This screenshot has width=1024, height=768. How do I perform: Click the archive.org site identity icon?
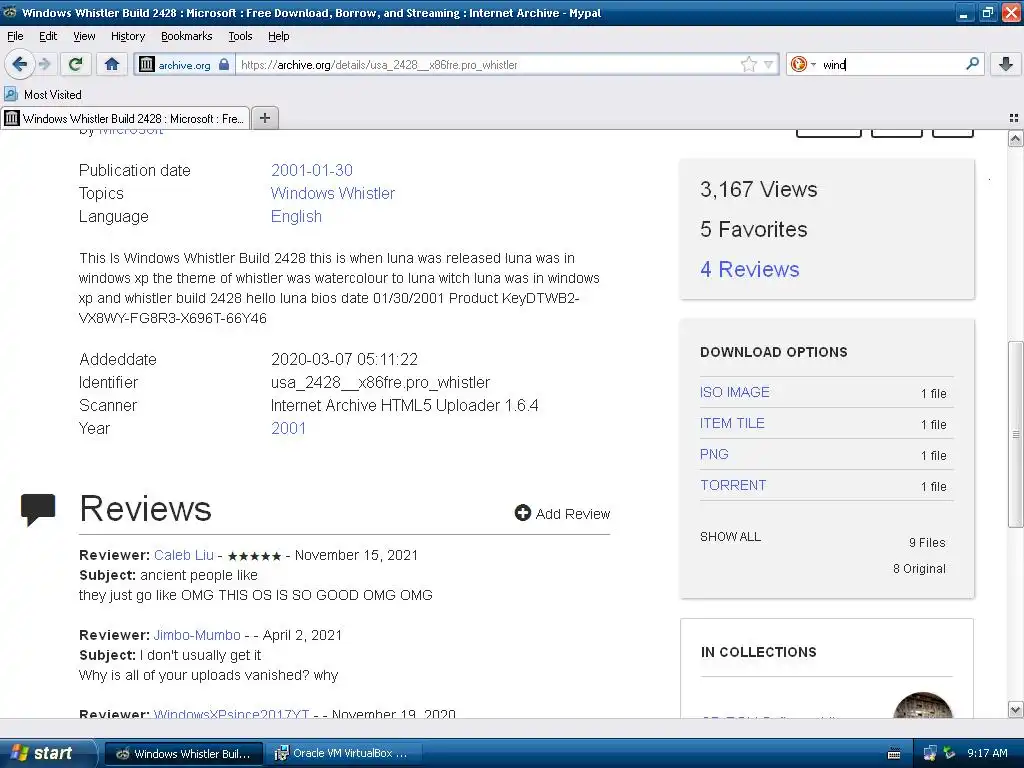coord(147,64)
